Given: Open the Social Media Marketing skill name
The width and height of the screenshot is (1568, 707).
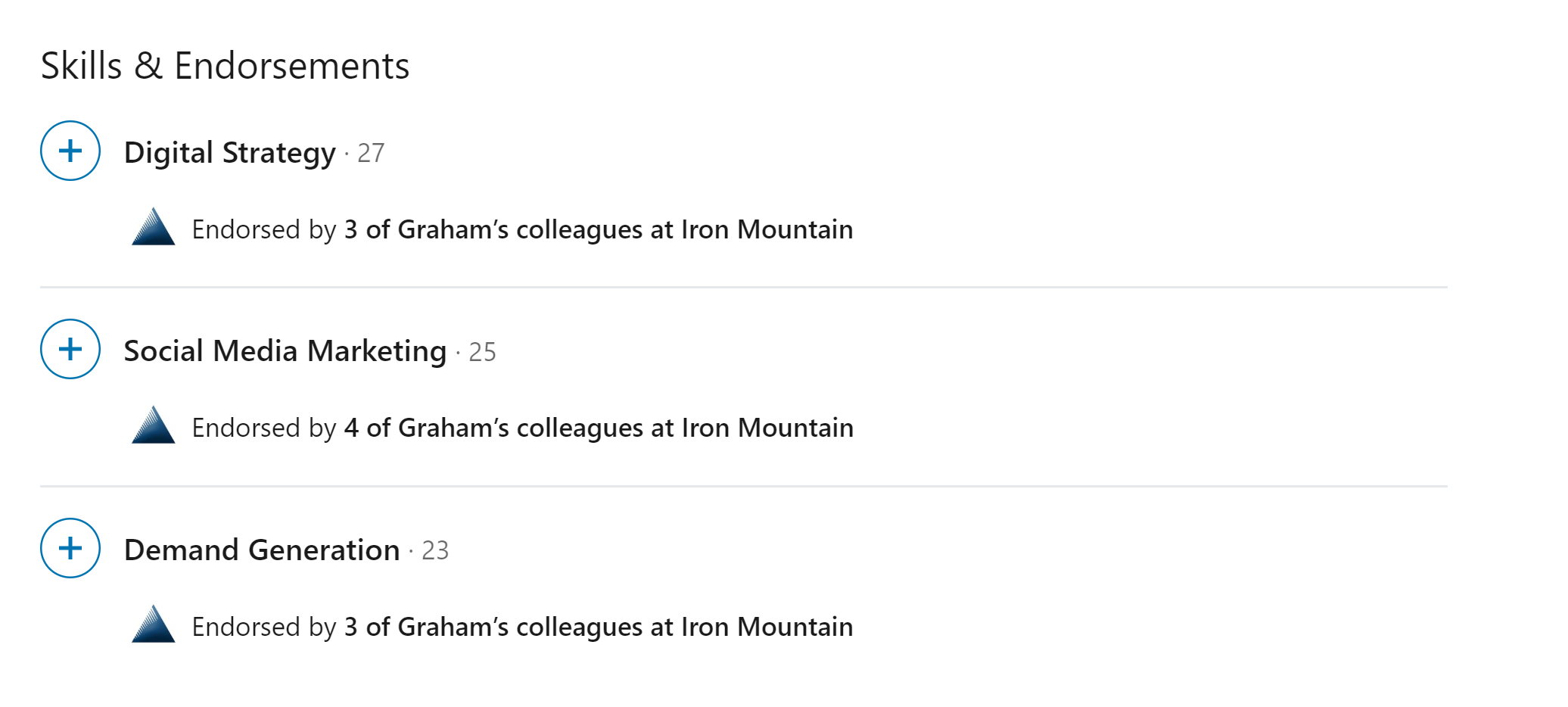Looking at the screenshot, I should click(x=285, y=351).
